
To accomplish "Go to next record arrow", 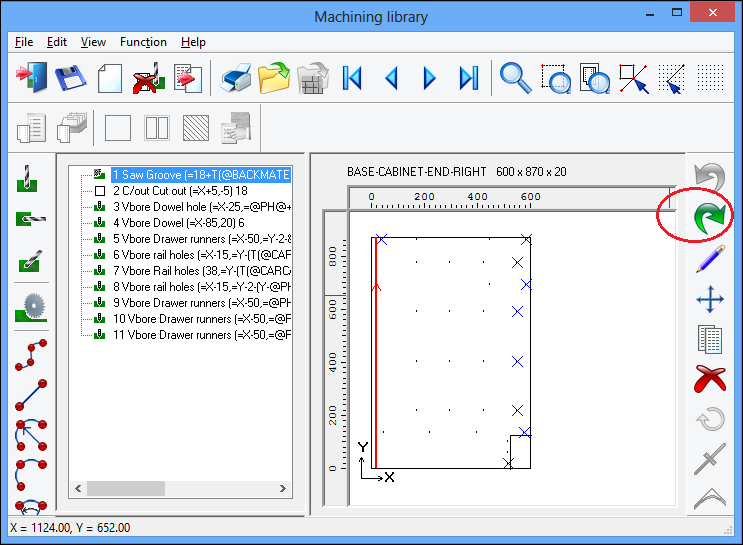I will [429, 78].
